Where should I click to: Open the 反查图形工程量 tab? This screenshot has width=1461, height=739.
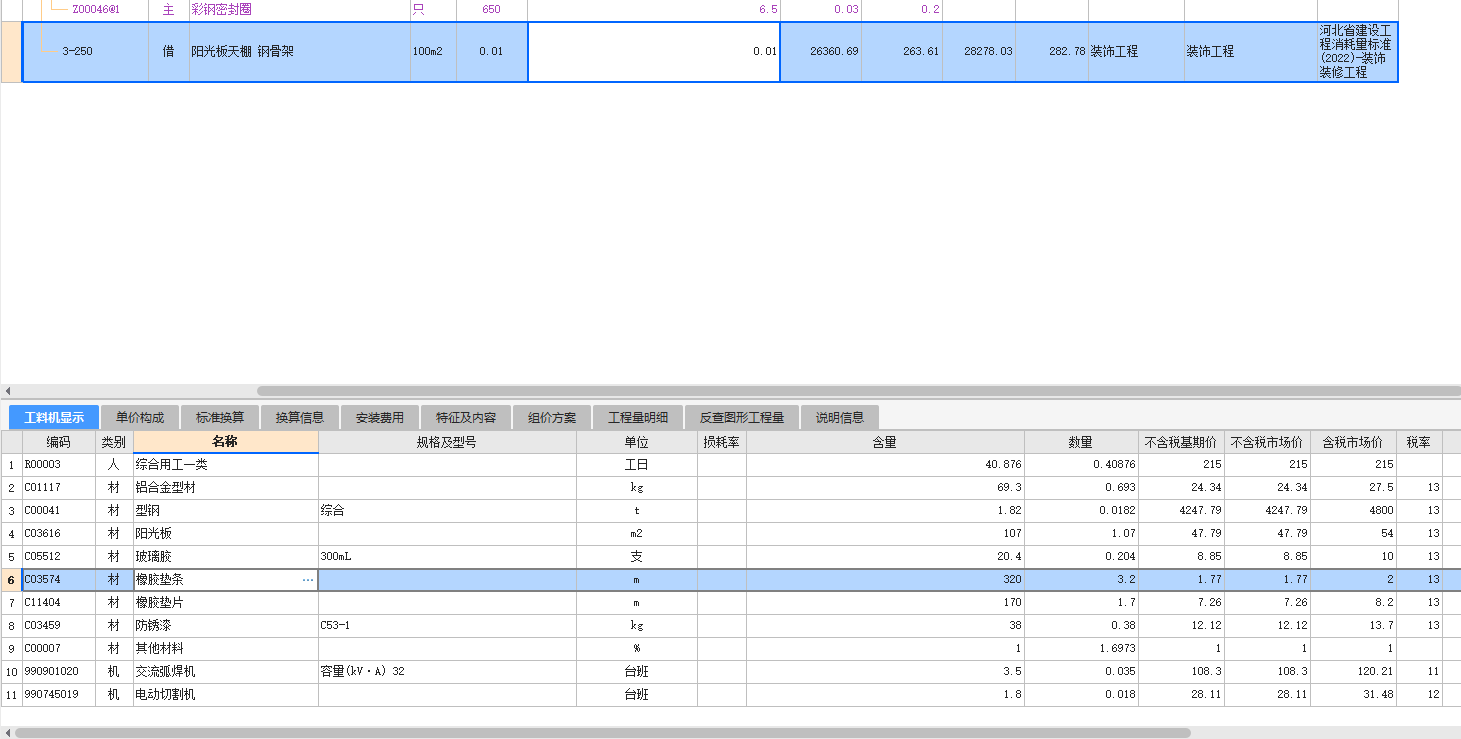point(742,417)
